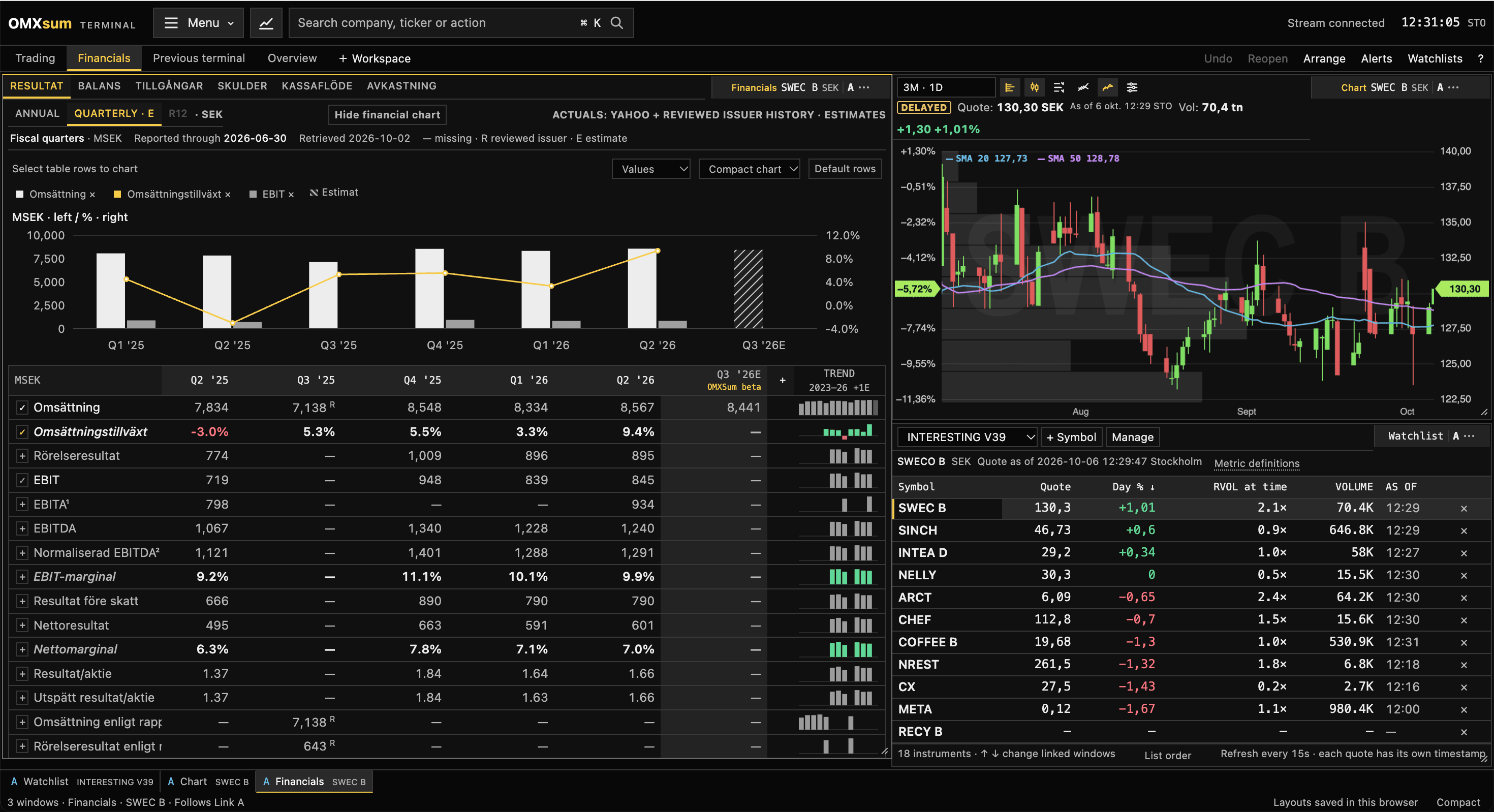Image resolution: width=1494 pixels, height=812 pixels.
Task: Toggle the volume profile chart icon
Action: click(1010, 87)
